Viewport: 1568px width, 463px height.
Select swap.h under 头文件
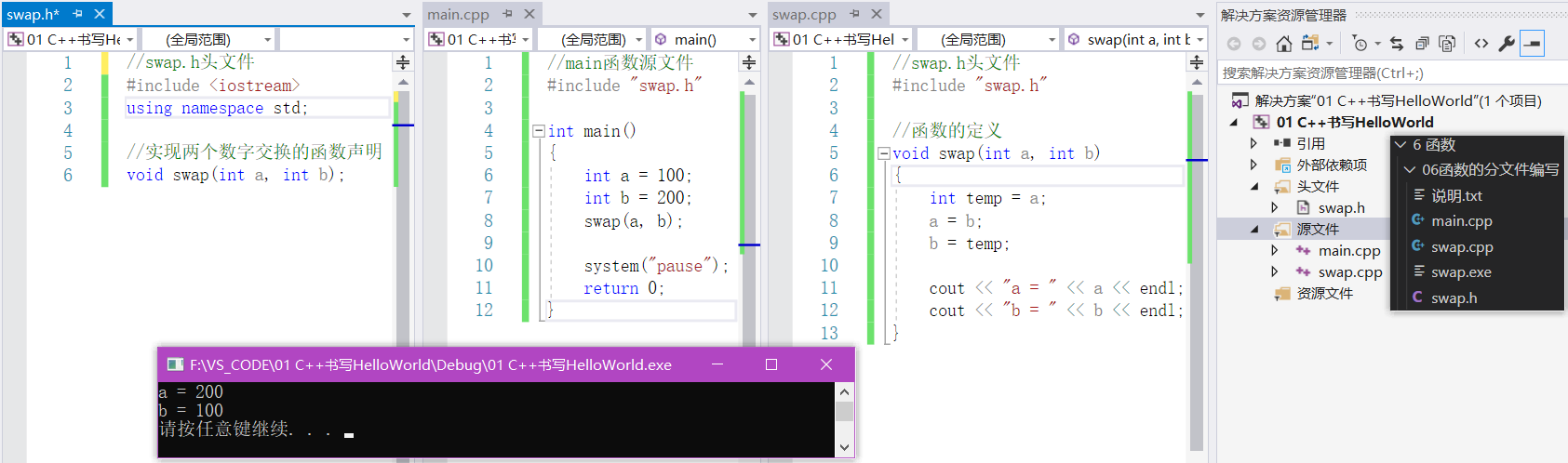[1341, 207]
